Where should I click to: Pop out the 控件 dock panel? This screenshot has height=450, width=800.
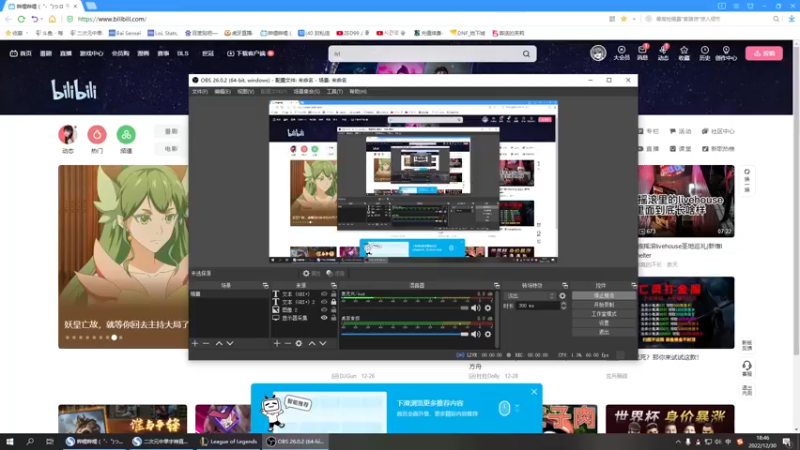634,285
